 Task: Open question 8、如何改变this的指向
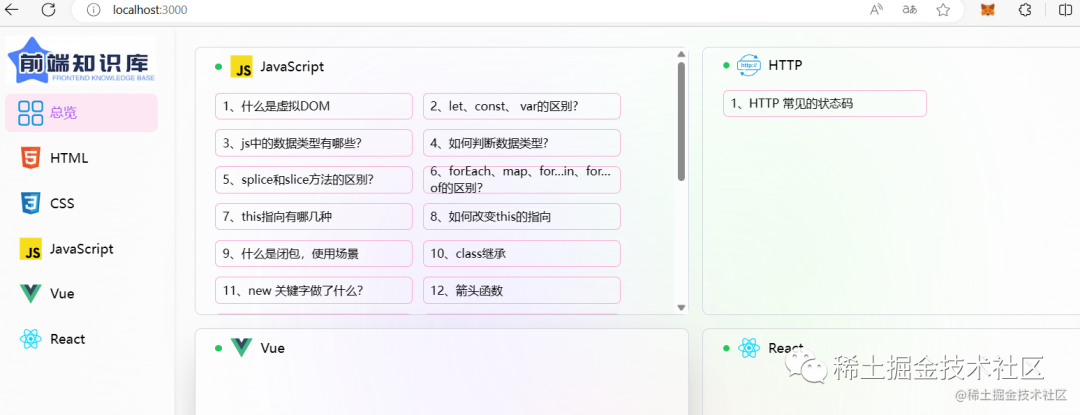522,217
